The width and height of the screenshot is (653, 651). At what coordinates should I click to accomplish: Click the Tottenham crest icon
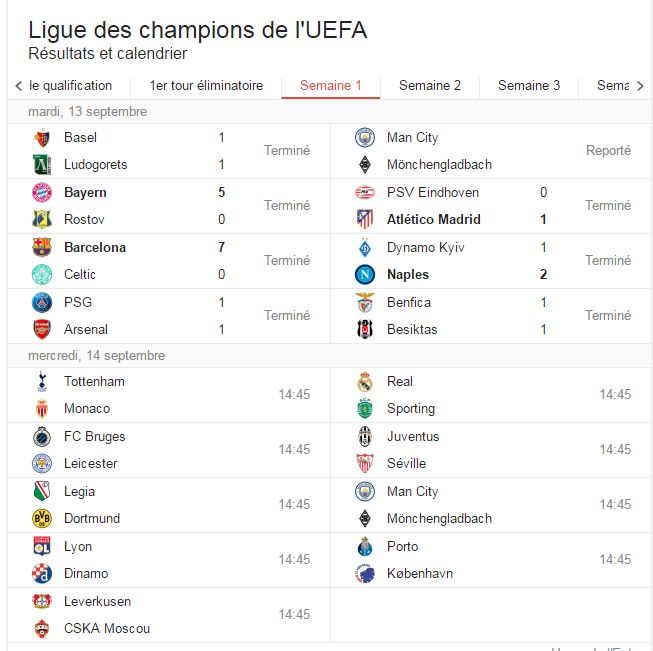click(41, 381)
